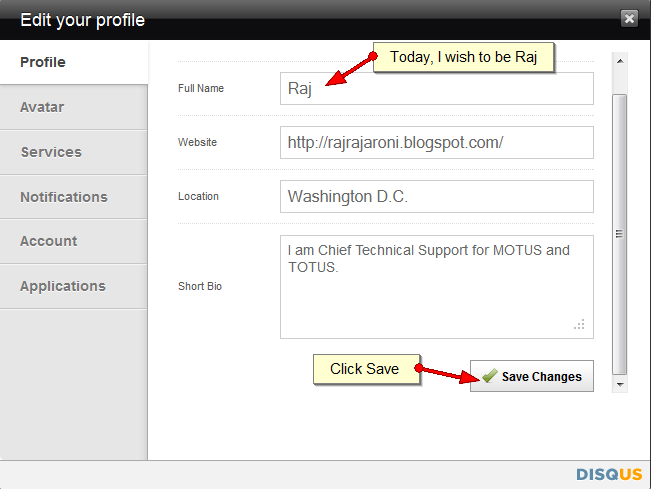Click the Location field with Washington D.C.
Screen dimensions: 651x489
pyautogui.click(x=437, y=196)
